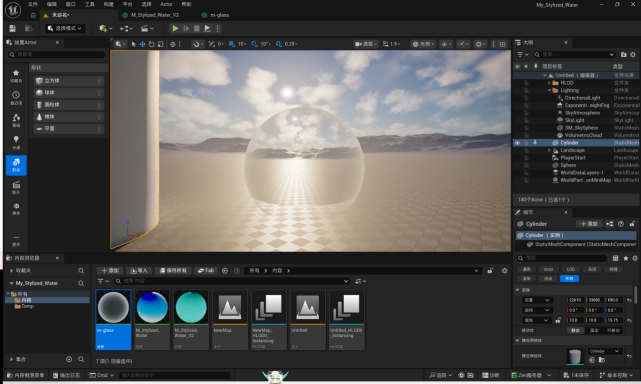Create new folder in Outliner
This screenshot has height=384, width=641.
[623, 54]
